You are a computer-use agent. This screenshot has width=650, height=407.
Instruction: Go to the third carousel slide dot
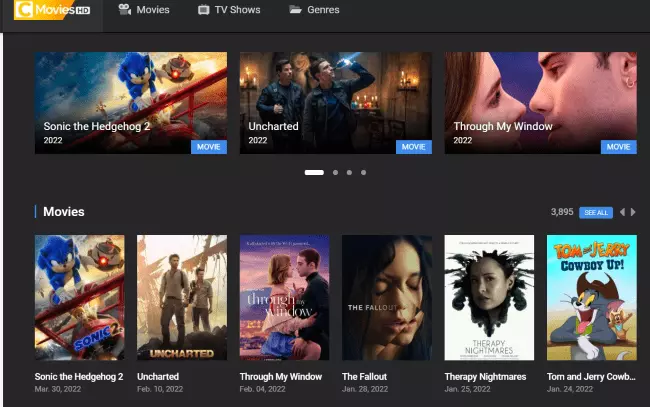pos(349,172)
